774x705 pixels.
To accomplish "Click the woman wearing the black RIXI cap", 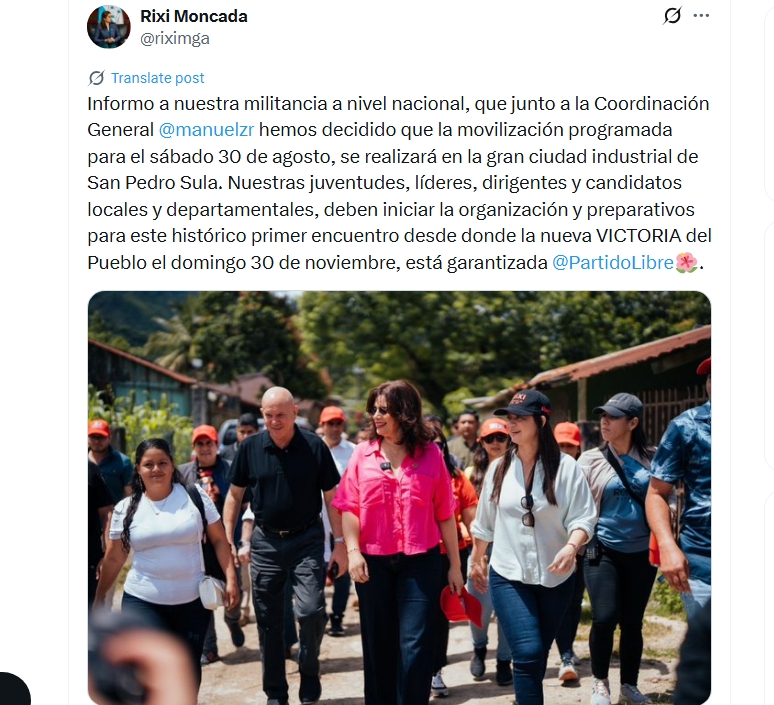I will click(x=532, y=543).
